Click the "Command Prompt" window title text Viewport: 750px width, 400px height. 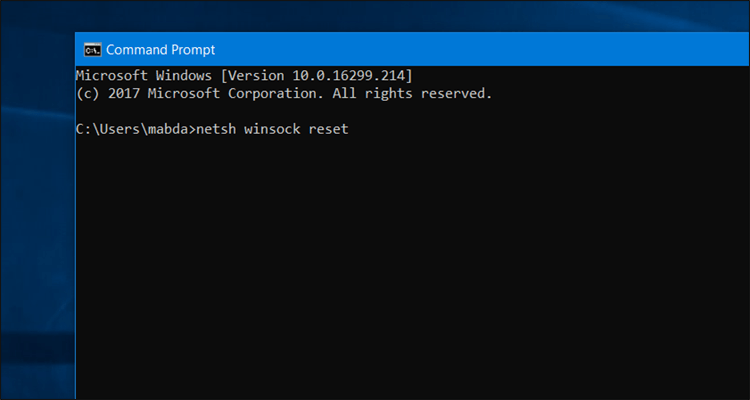pos(160,49)
